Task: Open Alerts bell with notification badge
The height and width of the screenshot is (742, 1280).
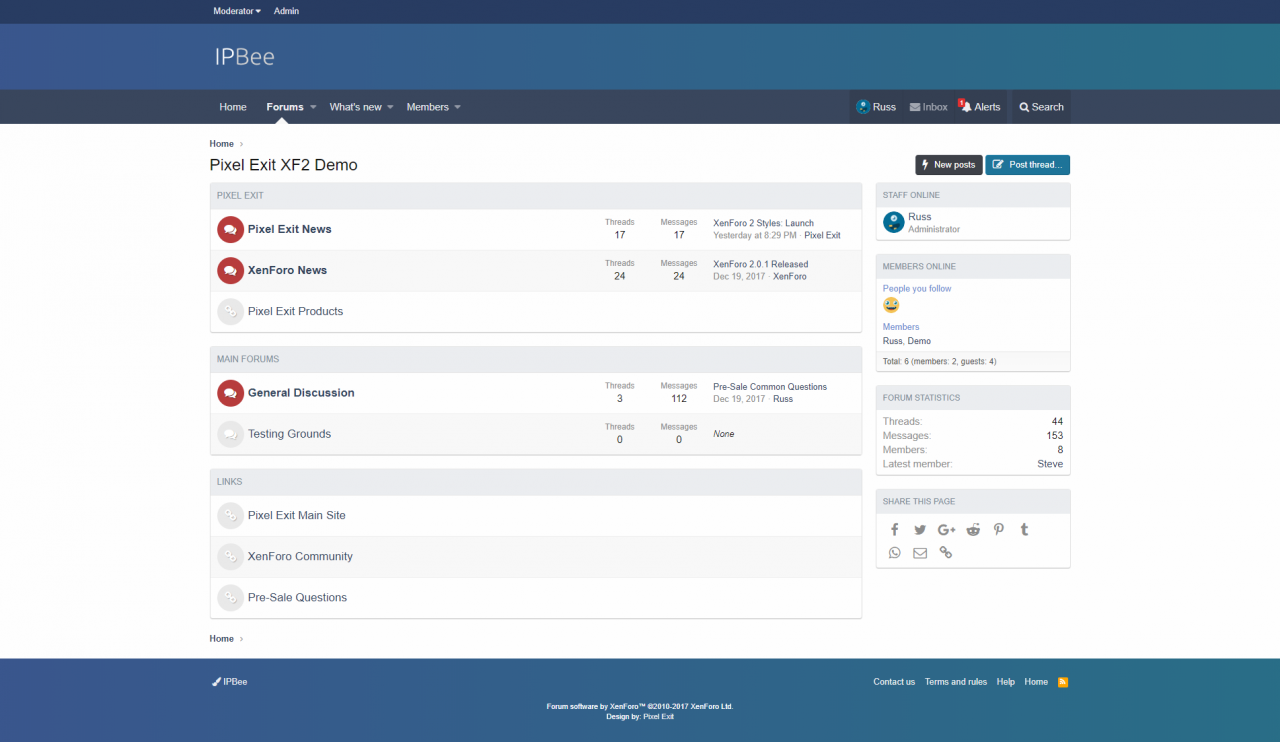Action: tap(979, 107)
